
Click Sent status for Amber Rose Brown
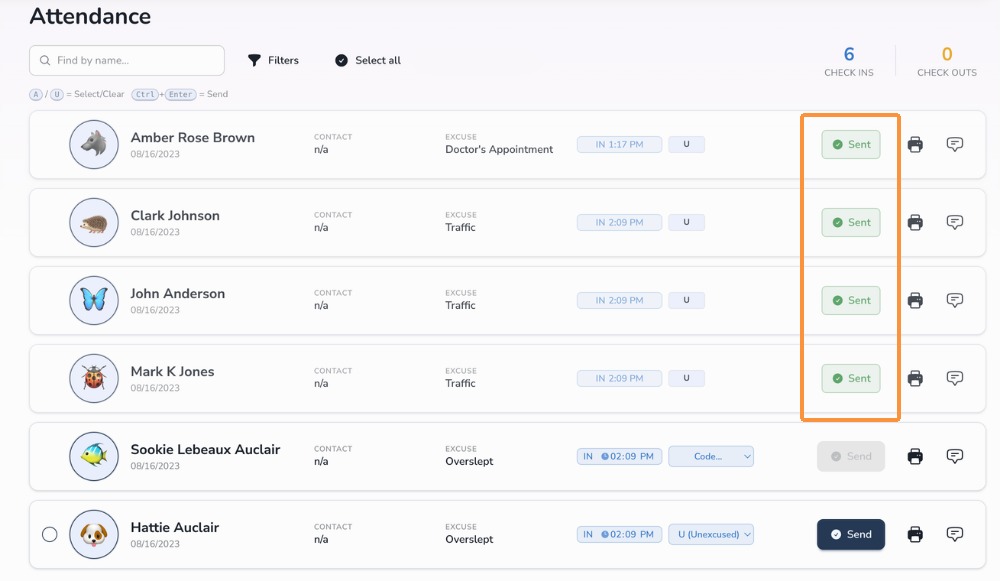pyautogui.click(x=851, y=144)
